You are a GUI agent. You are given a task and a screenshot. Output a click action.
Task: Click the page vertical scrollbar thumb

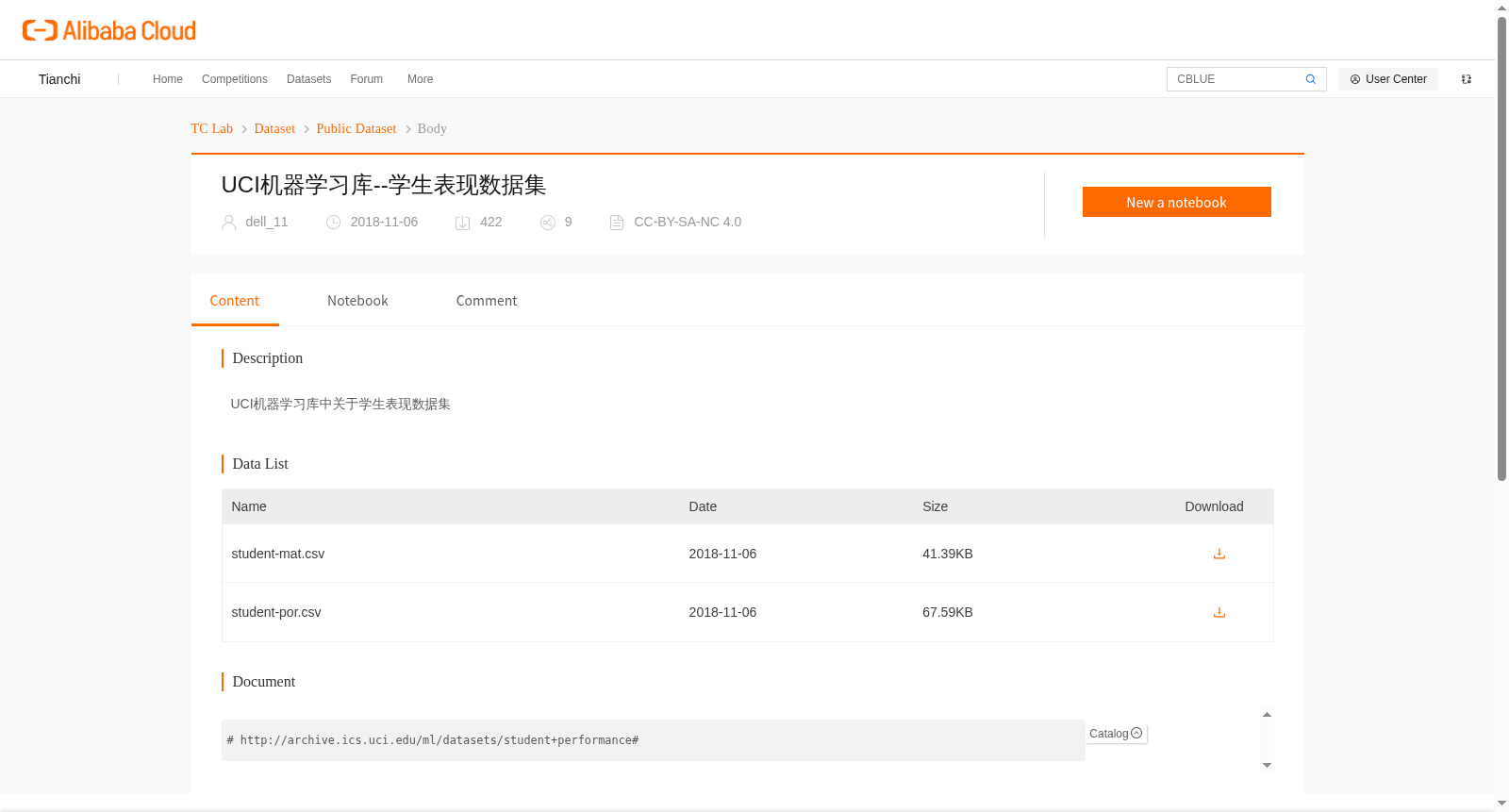coord(1501,249)
